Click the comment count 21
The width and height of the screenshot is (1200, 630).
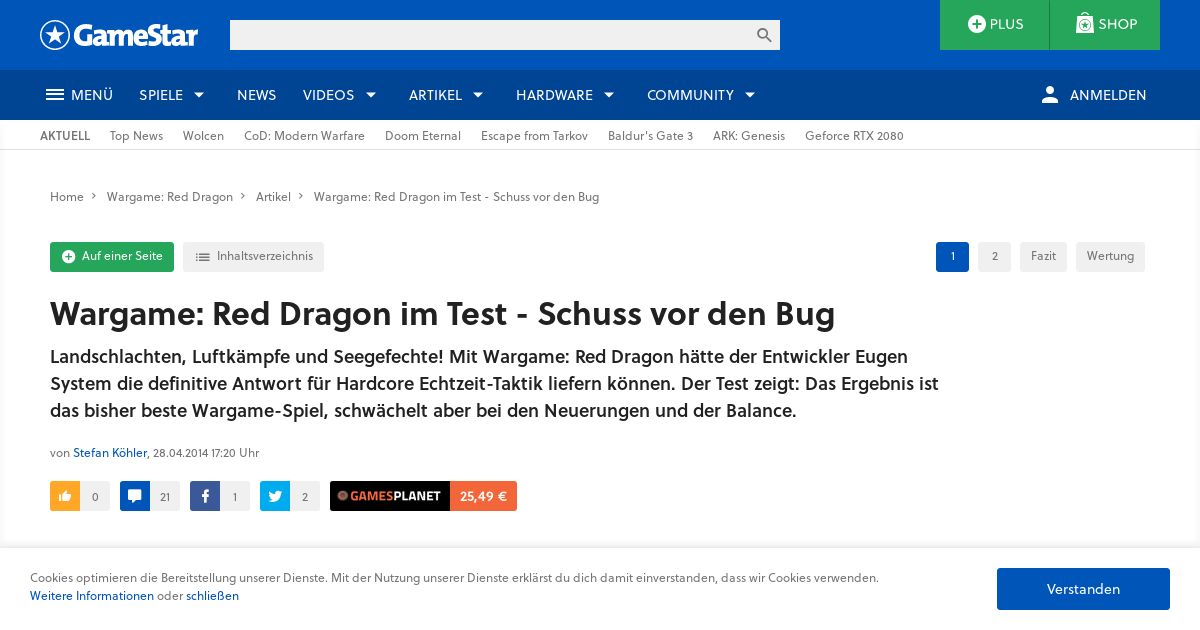pyautogui.click(x=165, y=496)
